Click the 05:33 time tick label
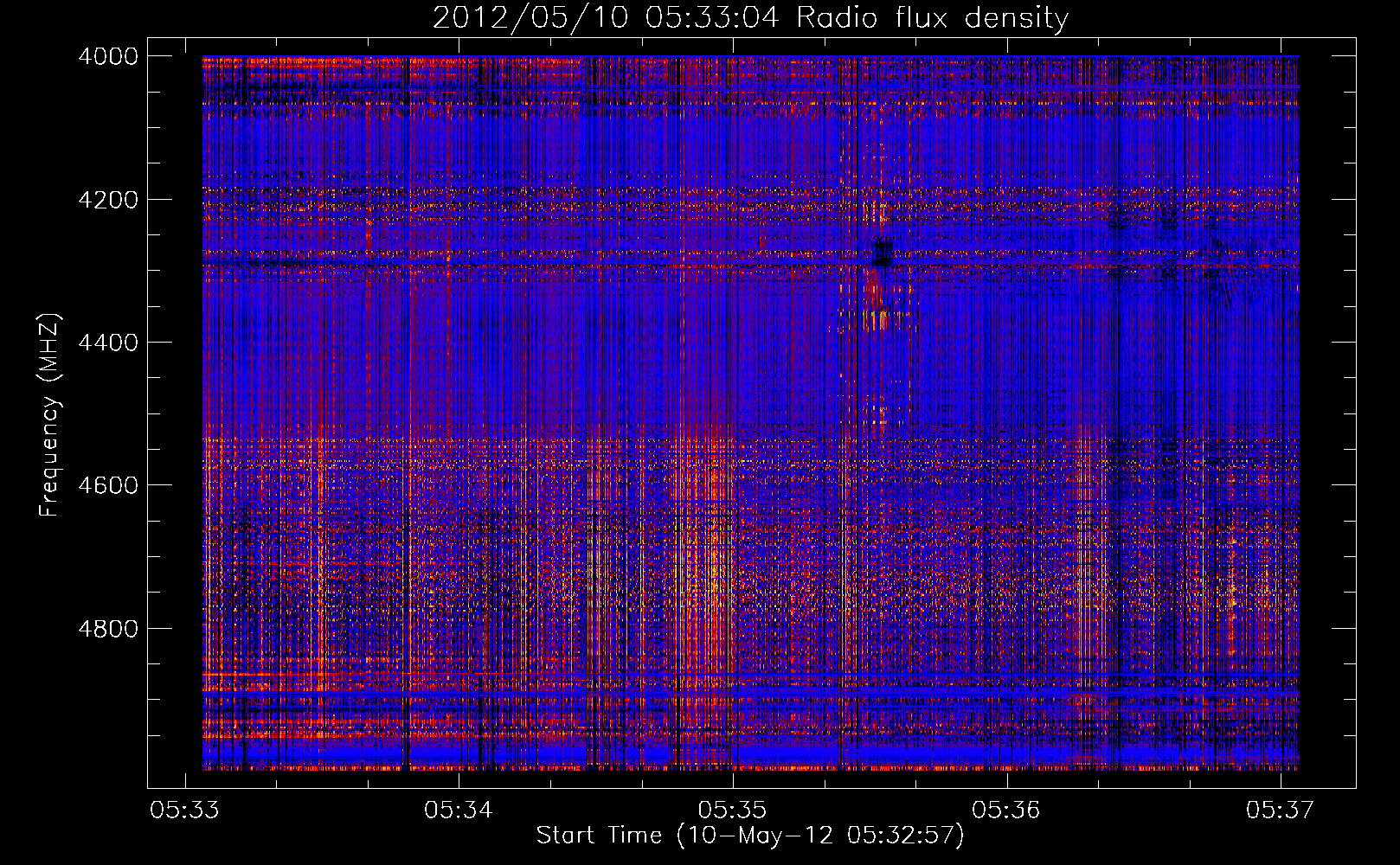This screenshot has width=1400, height=865. pyautogui.click(x=184, y=810)
